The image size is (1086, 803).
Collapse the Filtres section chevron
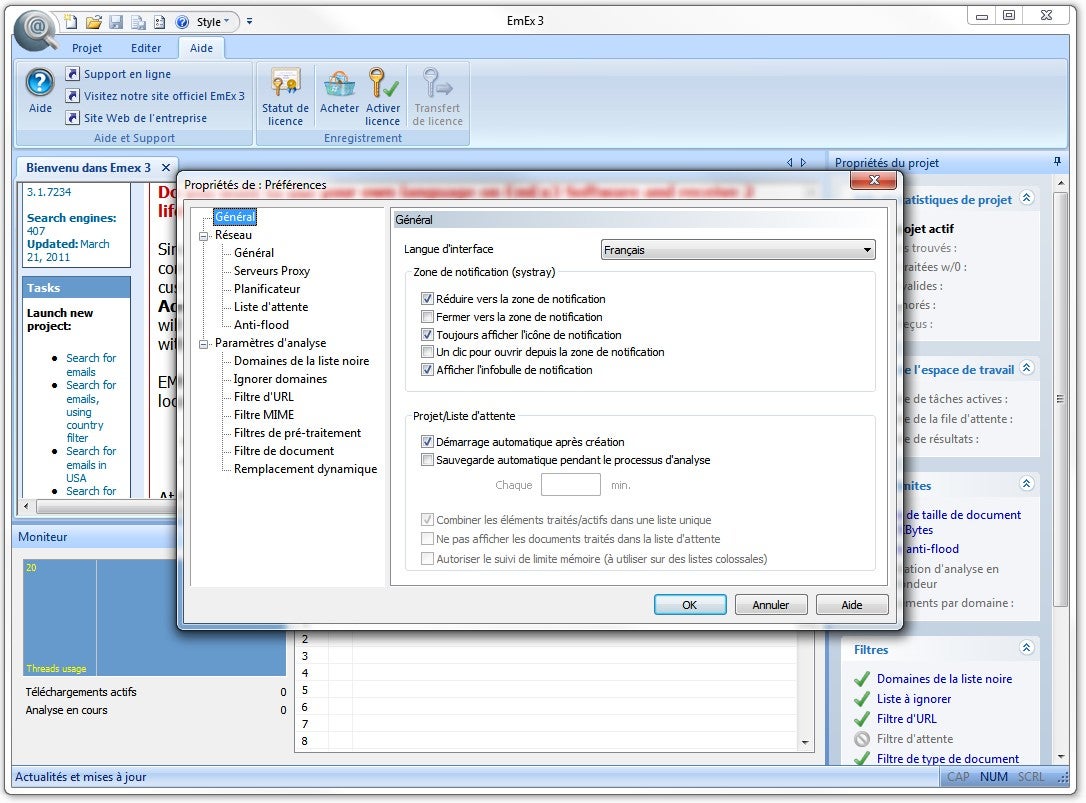[1026, 648]
